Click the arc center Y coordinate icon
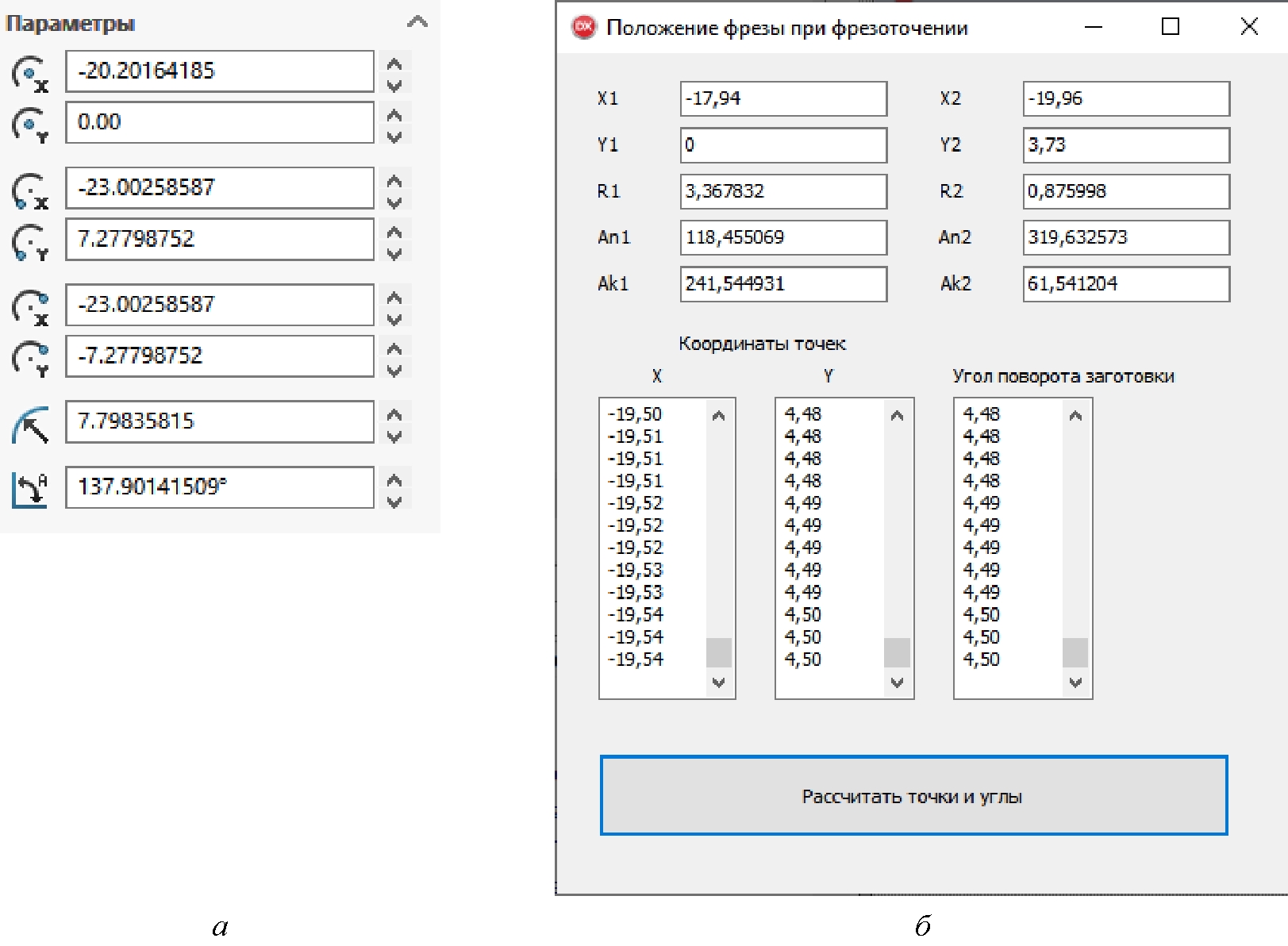The image size is (1288, 946). [x=30, y=125]
